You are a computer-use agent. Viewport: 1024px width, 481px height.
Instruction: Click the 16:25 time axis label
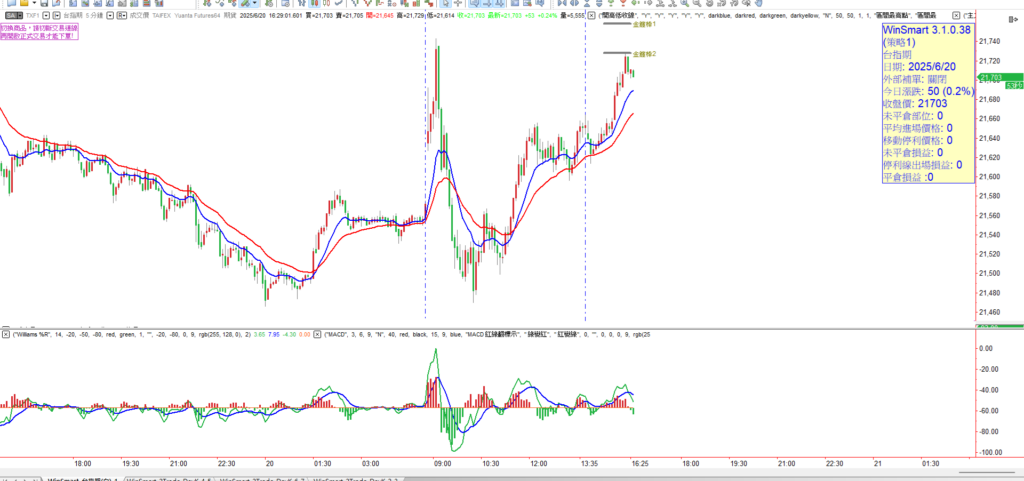pos(640,463)
